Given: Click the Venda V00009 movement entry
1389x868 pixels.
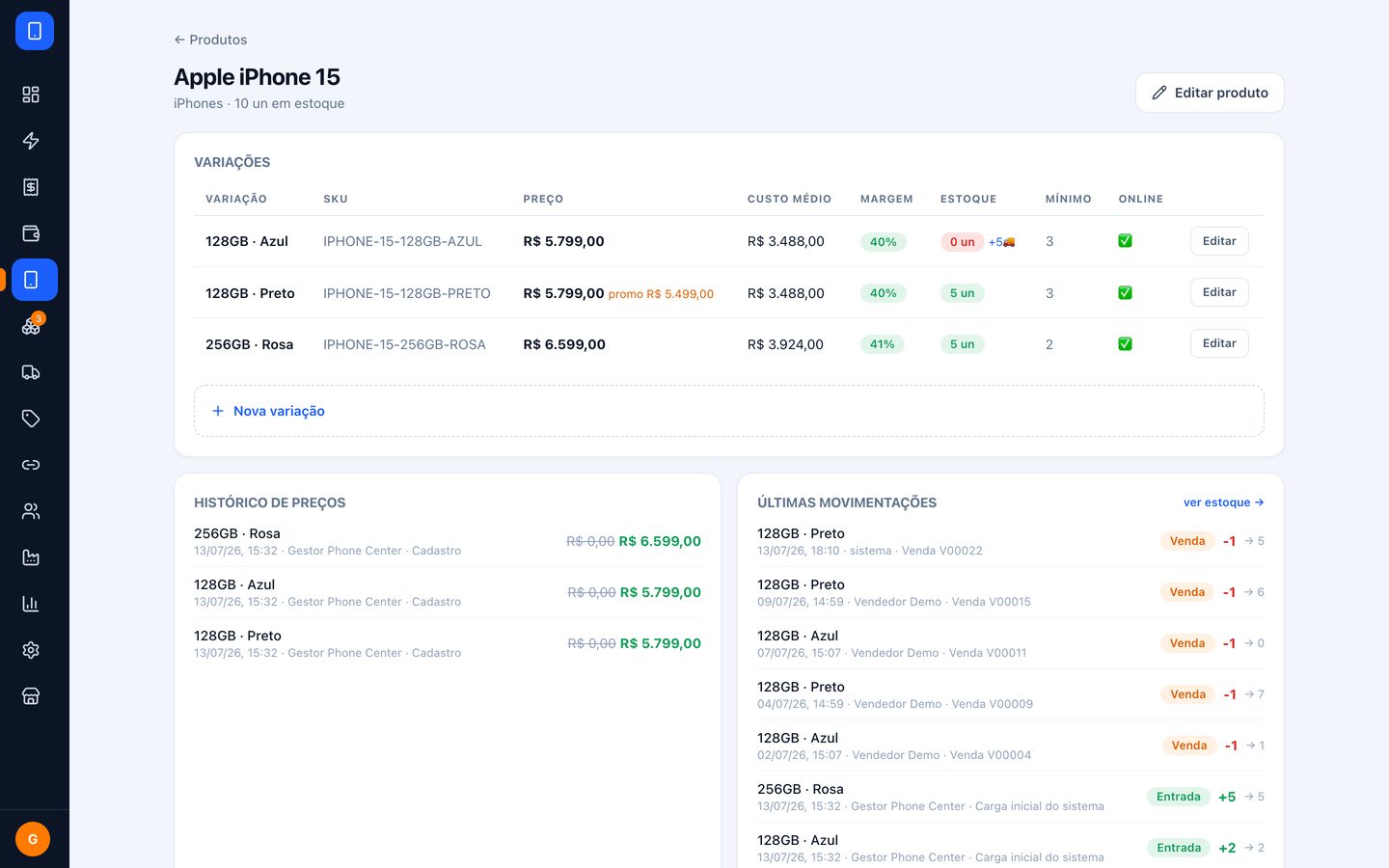Looking at the screenshot, I should 1011,694.
